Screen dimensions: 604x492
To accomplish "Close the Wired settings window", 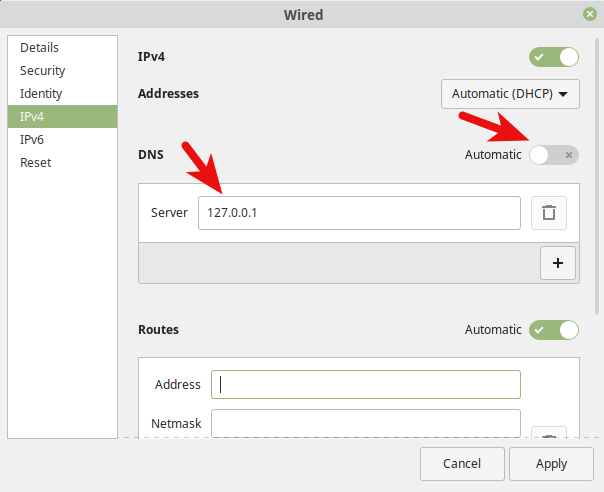I will point(591,14).
